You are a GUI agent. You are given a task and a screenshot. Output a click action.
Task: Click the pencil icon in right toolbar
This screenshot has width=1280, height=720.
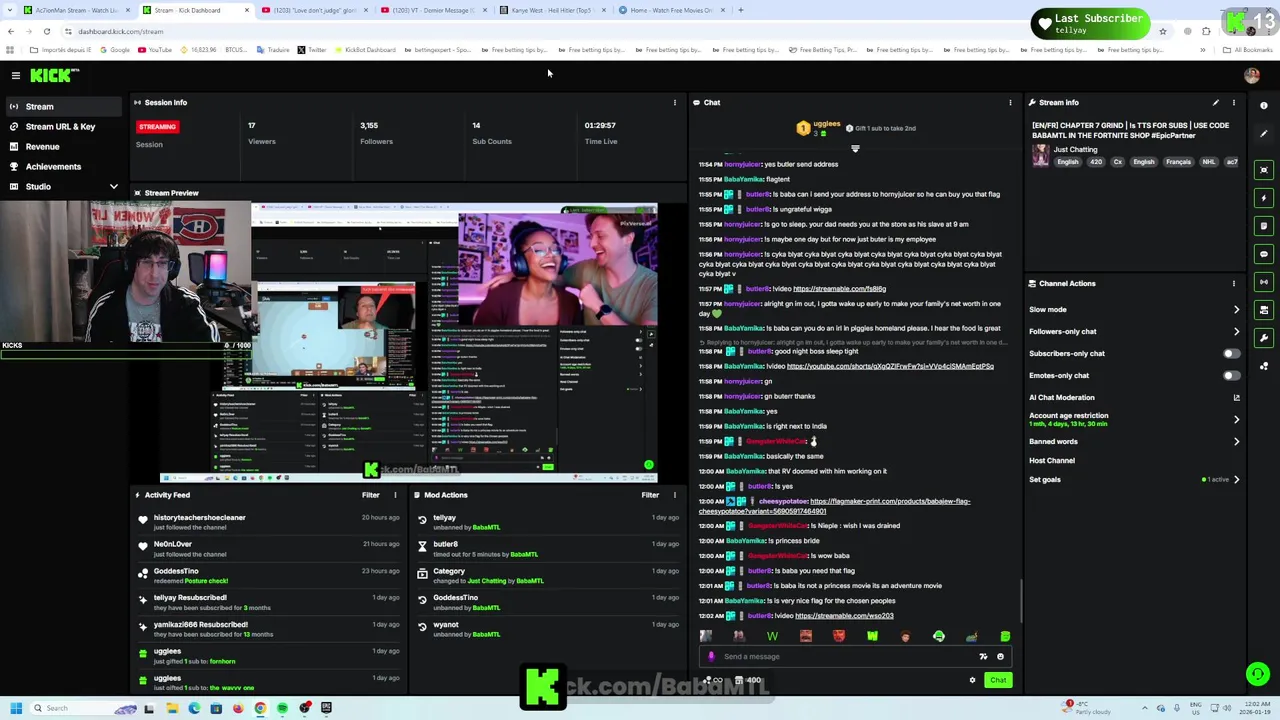coord(1264,133)
